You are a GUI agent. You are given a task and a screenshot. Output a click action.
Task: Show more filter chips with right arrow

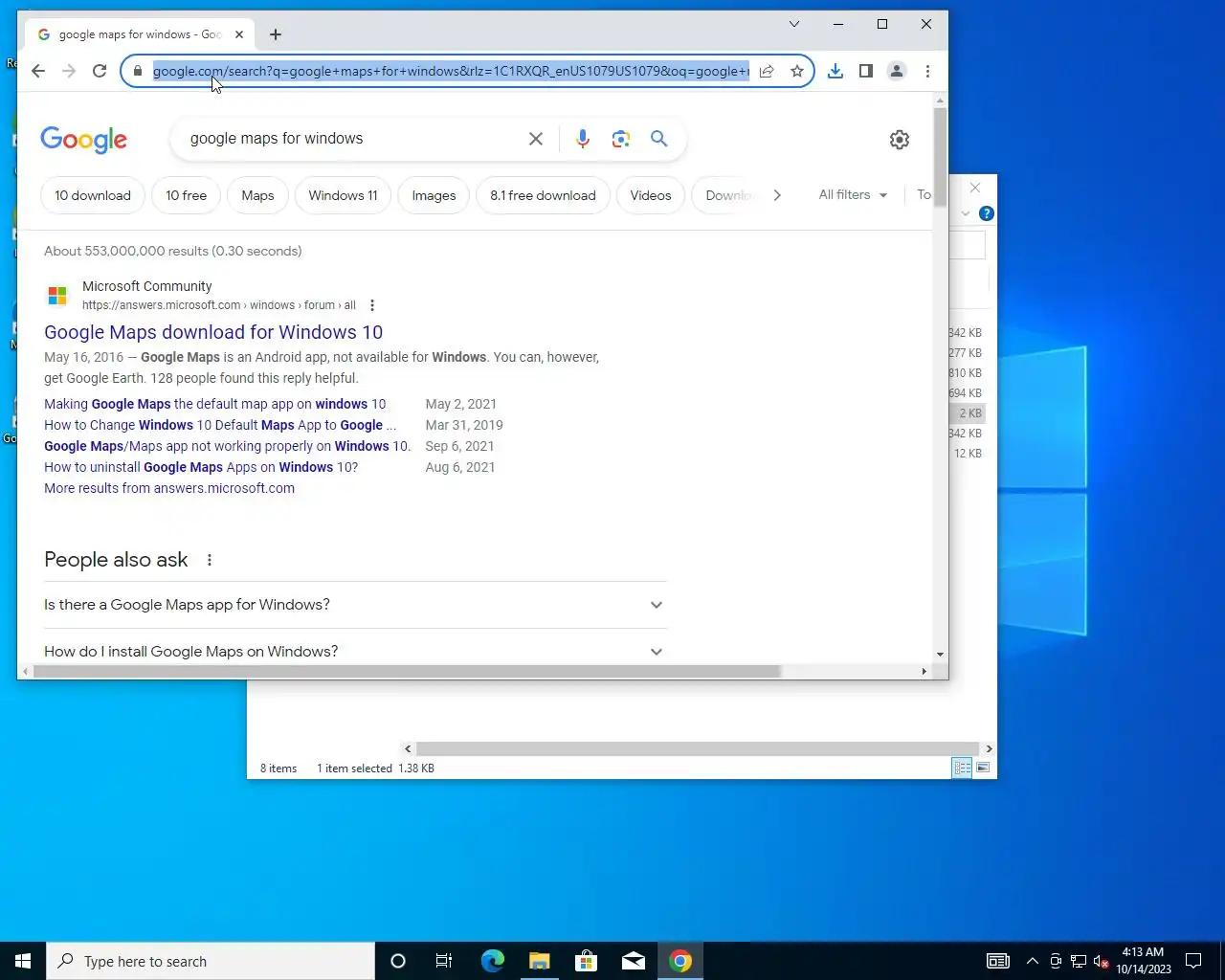click(777, 195)
